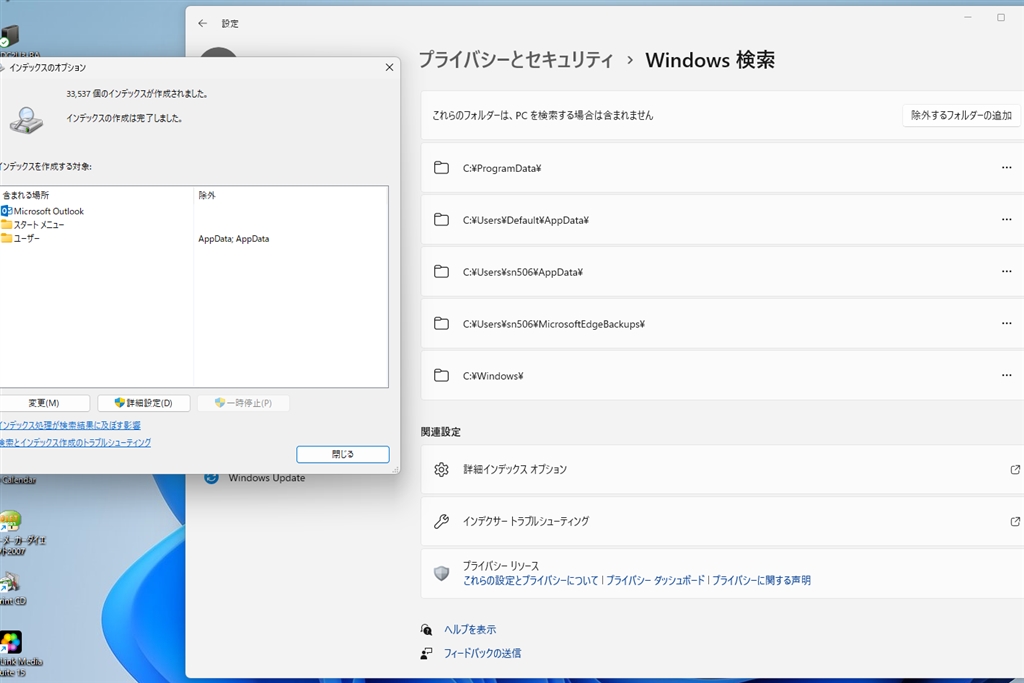Open プライバシー ダッシュボード link

pyautogui.click(x=656, y=580)
